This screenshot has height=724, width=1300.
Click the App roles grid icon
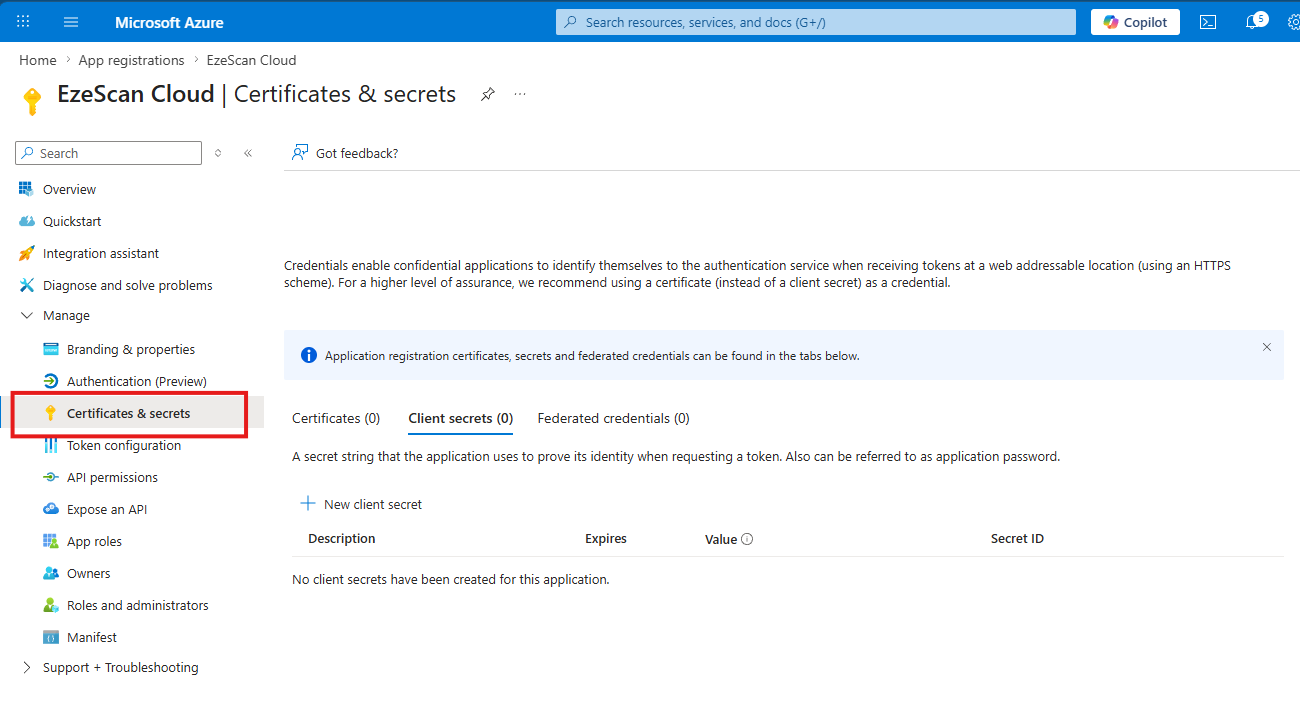click(50, 541)
